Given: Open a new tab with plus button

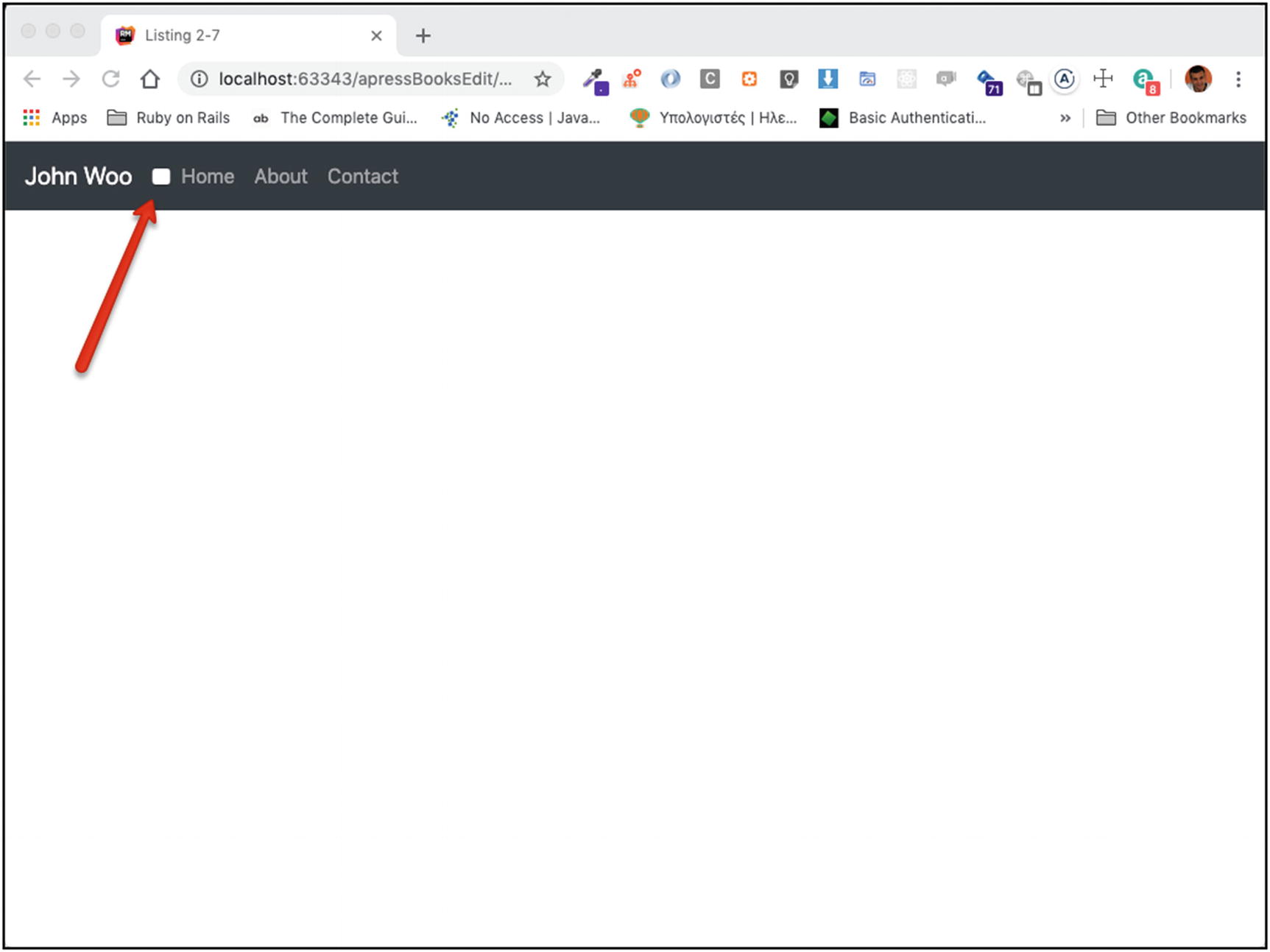Looking at the screenshot, I should click(x=423, y=35).
